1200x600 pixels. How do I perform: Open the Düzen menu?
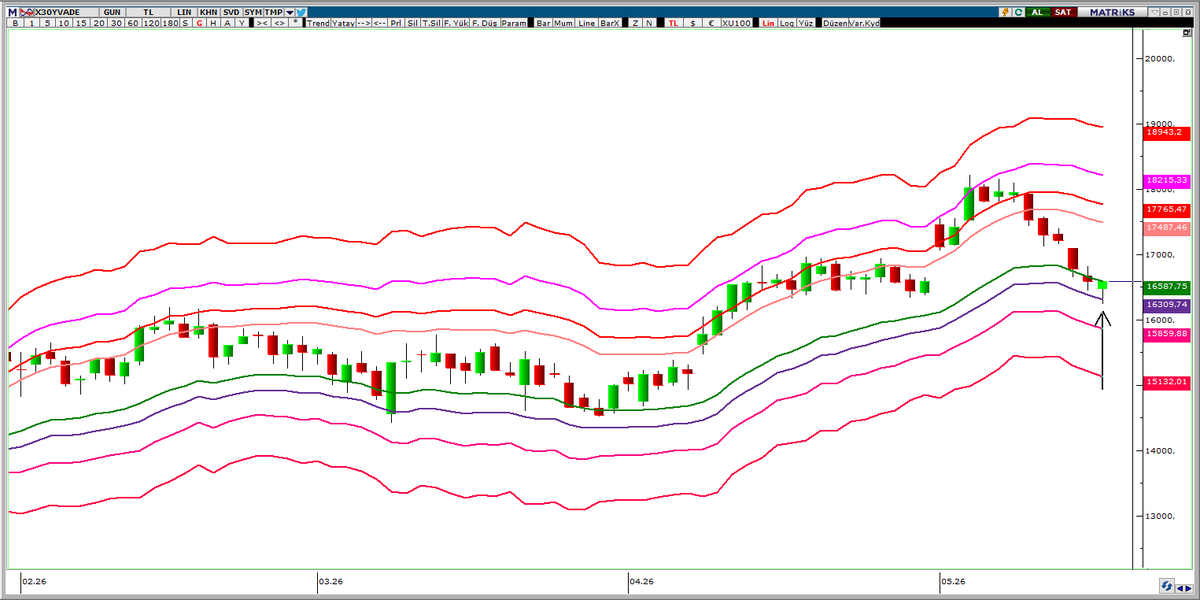pyautogui.click(x=835, y=23)
